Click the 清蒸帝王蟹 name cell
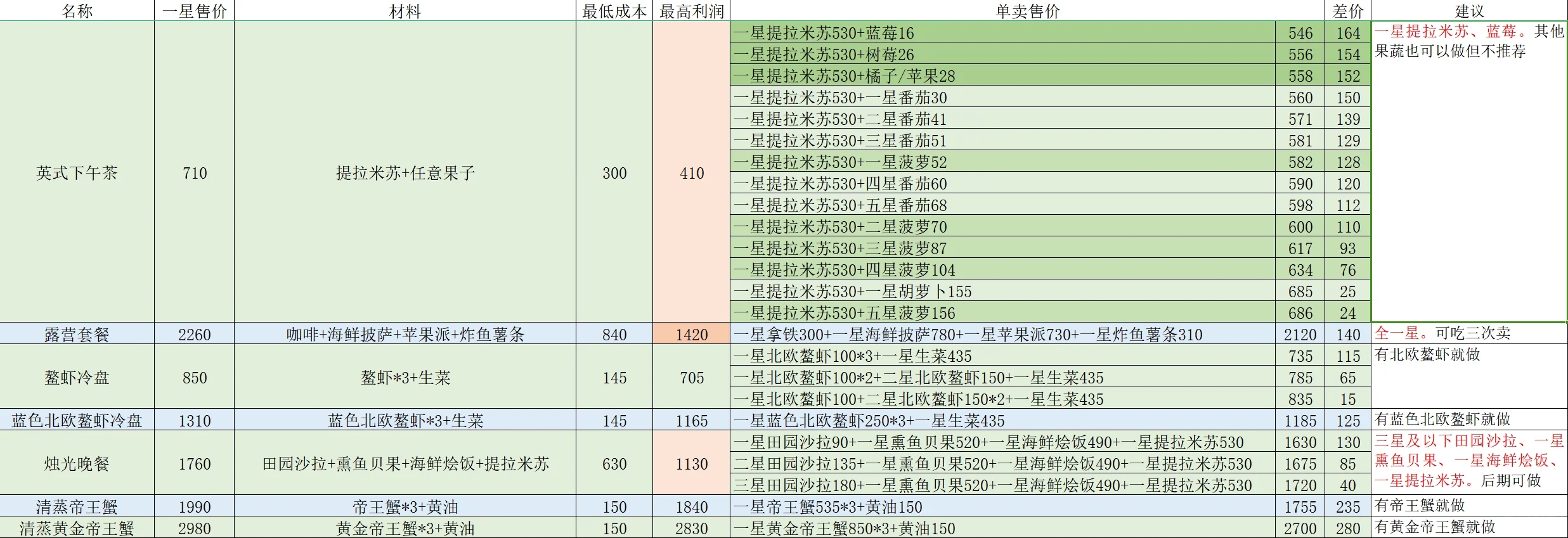The height and width of the screenshot is (538, 1568). click(77, 506)
